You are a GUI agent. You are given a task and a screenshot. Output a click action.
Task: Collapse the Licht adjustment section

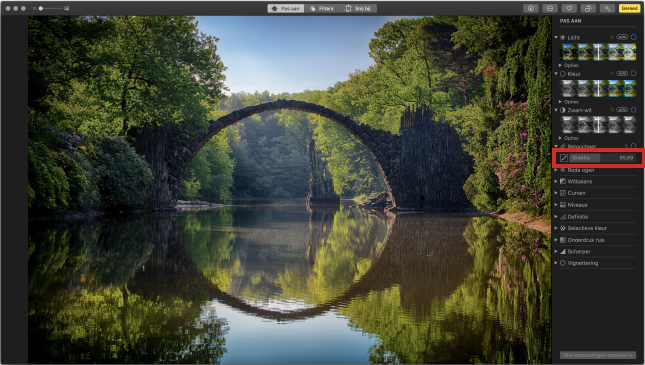pos(556,37)
